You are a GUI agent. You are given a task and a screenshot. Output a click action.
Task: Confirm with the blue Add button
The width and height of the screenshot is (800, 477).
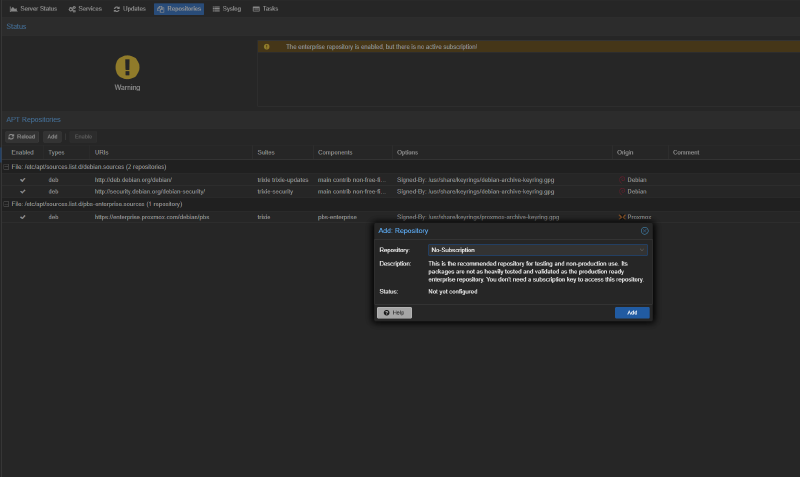[x=632, y=313]
